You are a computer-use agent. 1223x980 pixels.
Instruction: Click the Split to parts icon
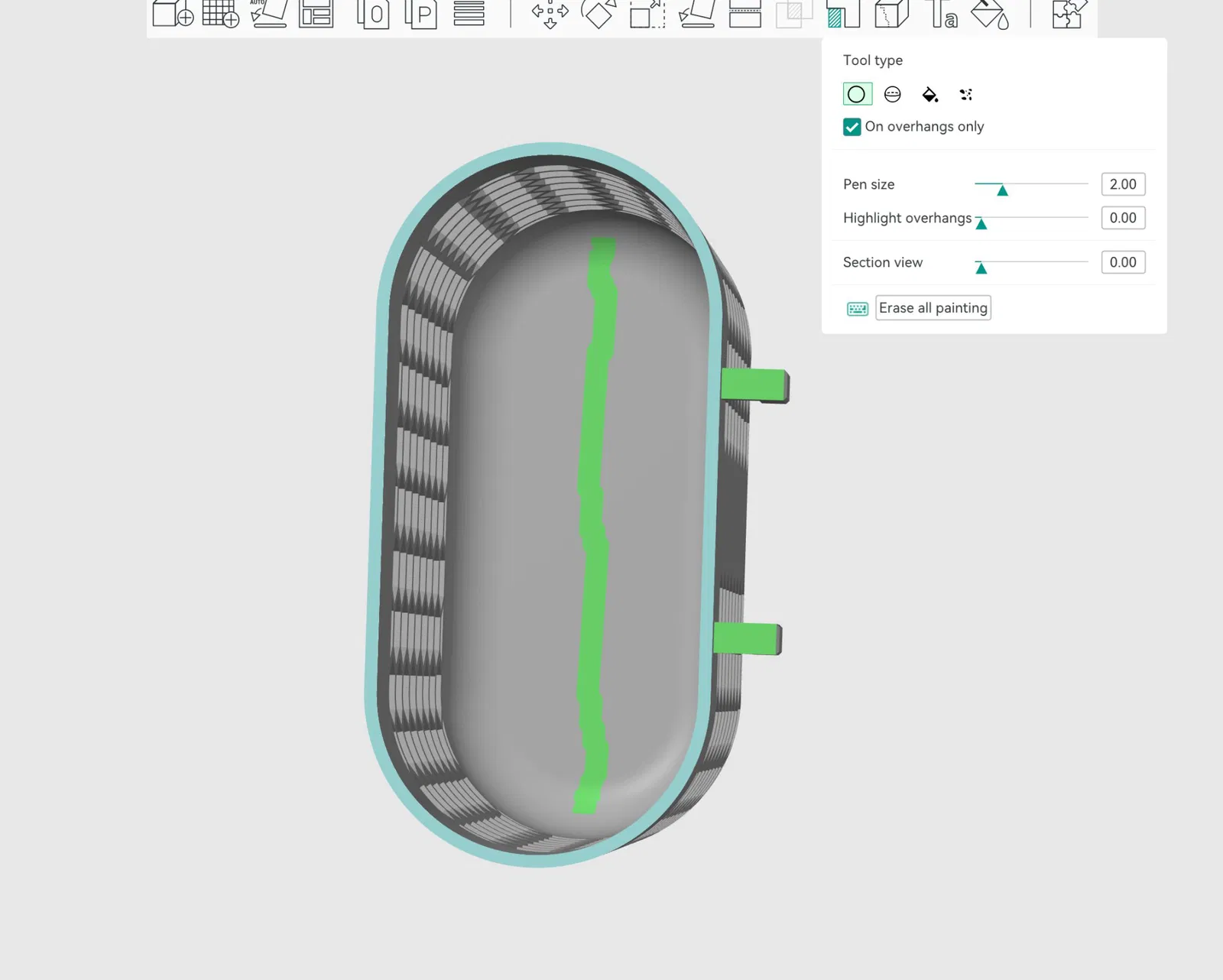[x=420, y=14]
